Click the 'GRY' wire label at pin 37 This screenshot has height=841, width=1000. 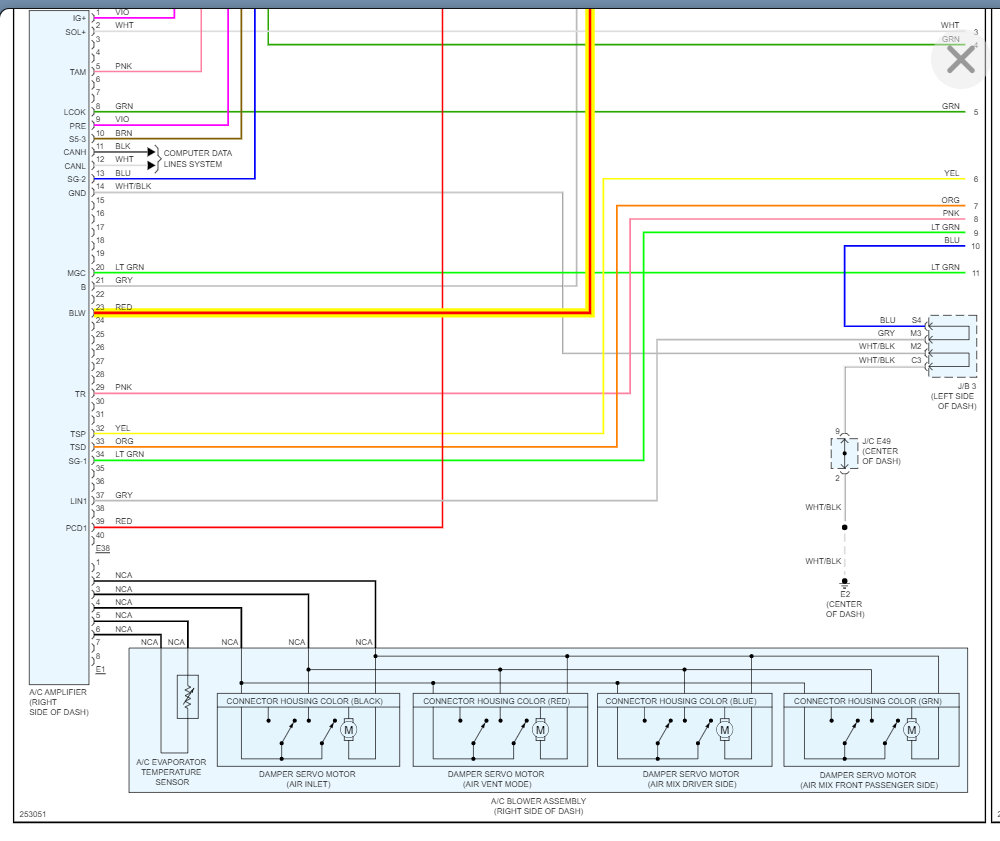(124, 495)
